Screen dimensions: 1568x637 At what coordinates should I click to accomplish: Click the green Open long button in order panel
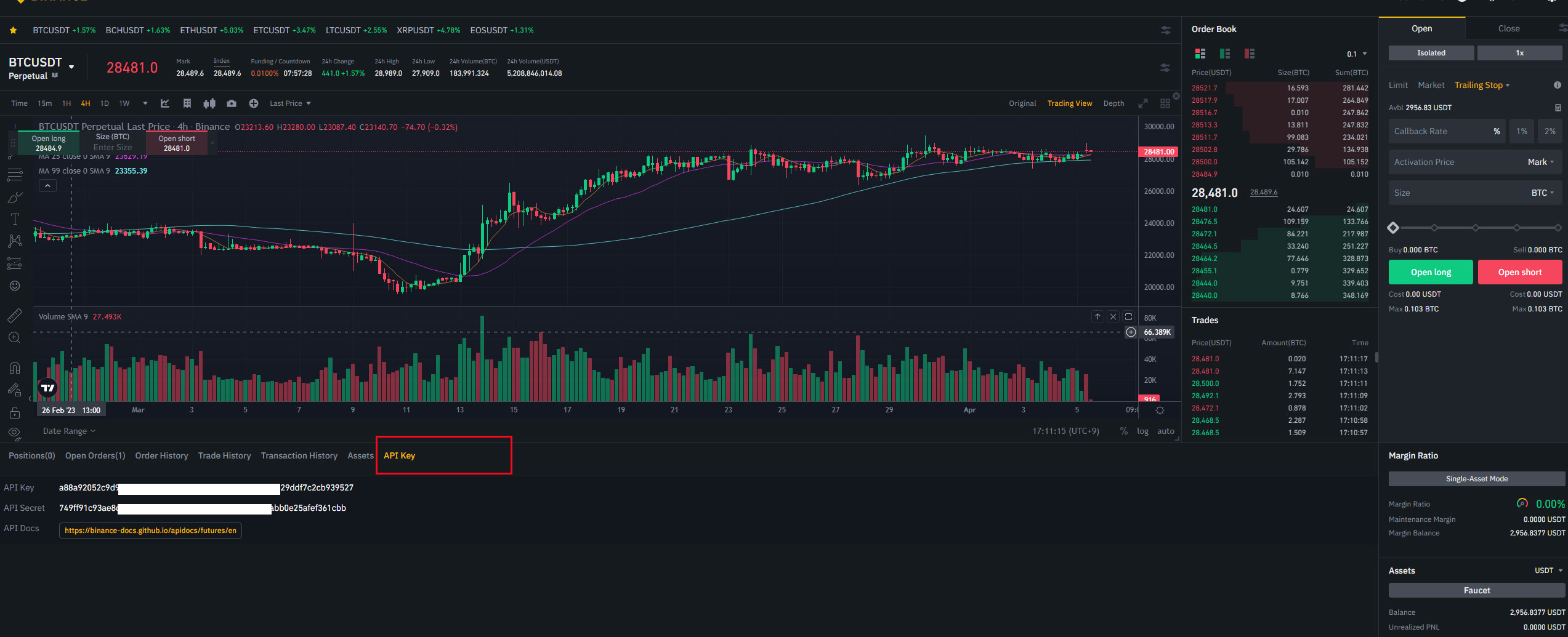tap(1431, 272)
